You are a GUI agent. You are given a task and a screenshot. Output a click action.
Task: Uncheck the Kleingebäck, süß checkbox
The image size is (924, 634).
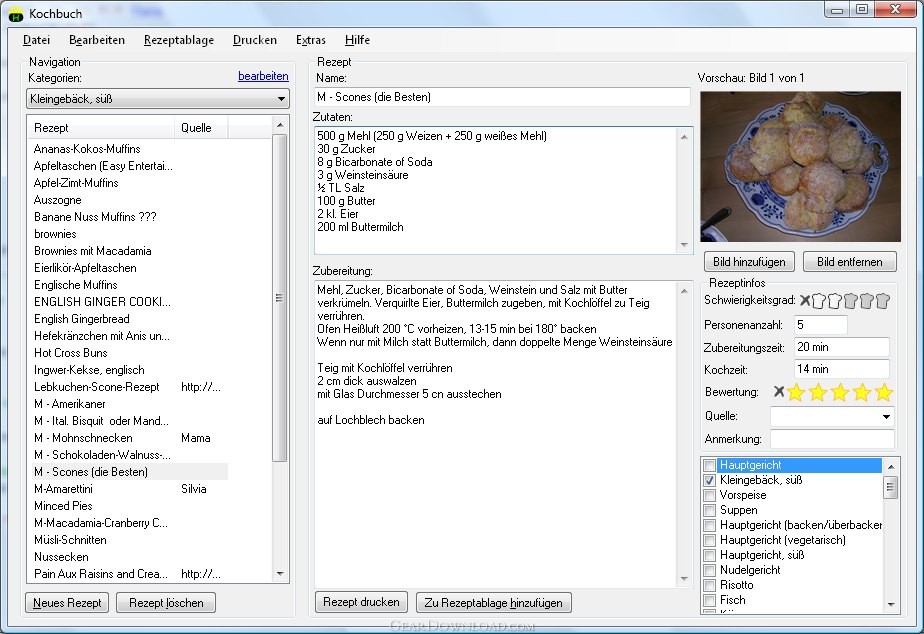point(710,480)
